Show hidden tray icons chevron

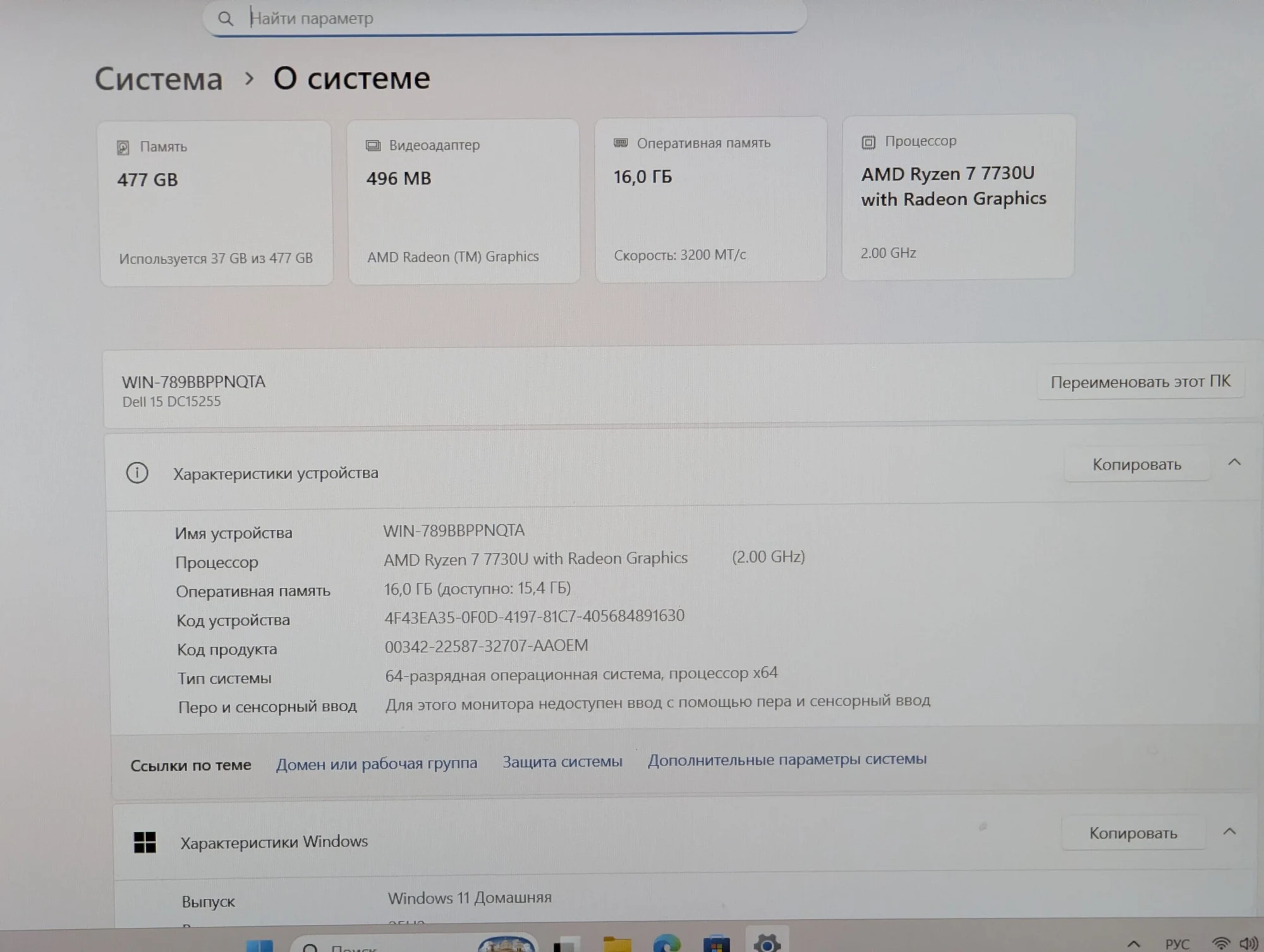1134,944
